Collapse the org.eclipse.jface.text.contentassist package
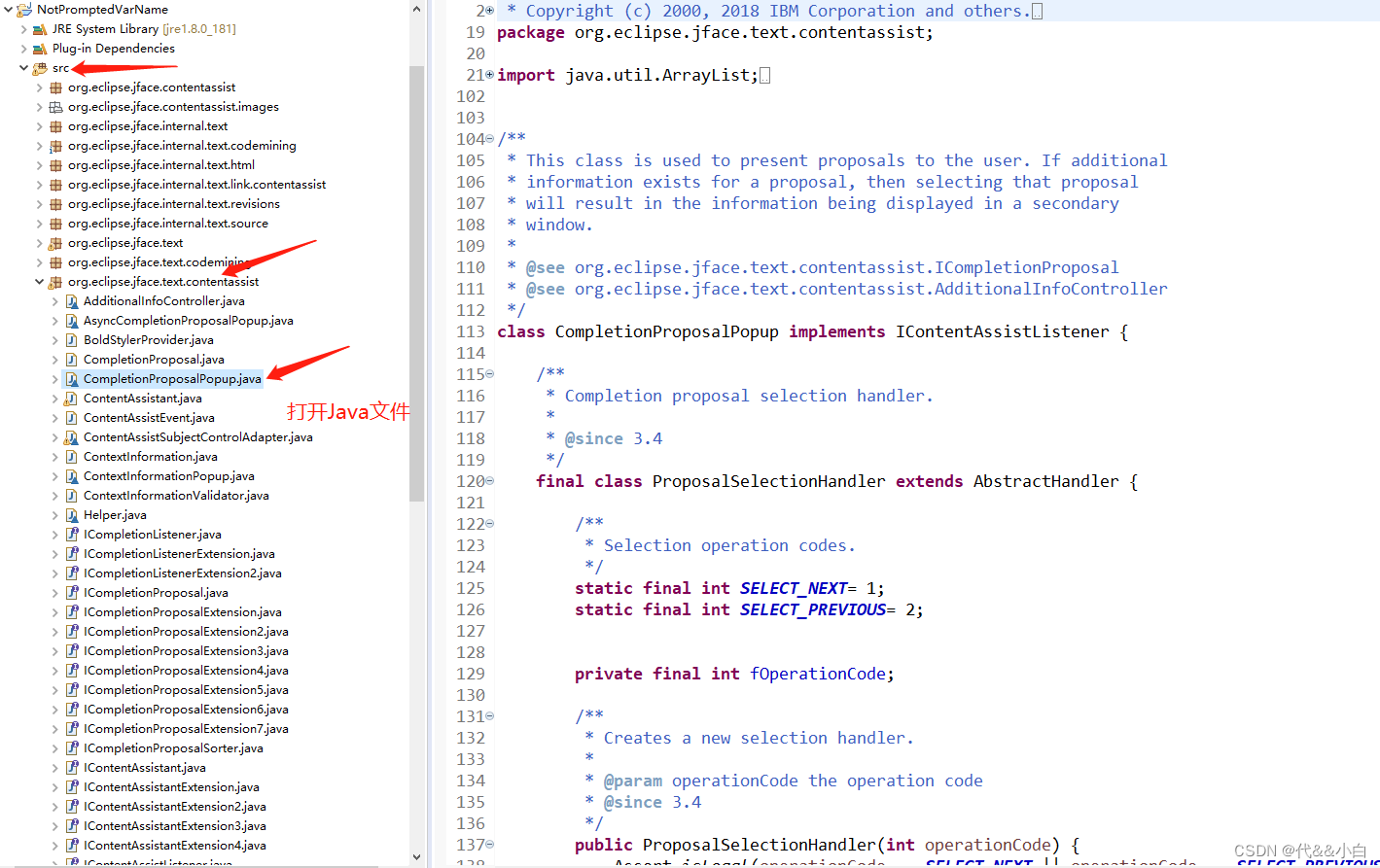 pyautogui.click(x=39, y=282)
